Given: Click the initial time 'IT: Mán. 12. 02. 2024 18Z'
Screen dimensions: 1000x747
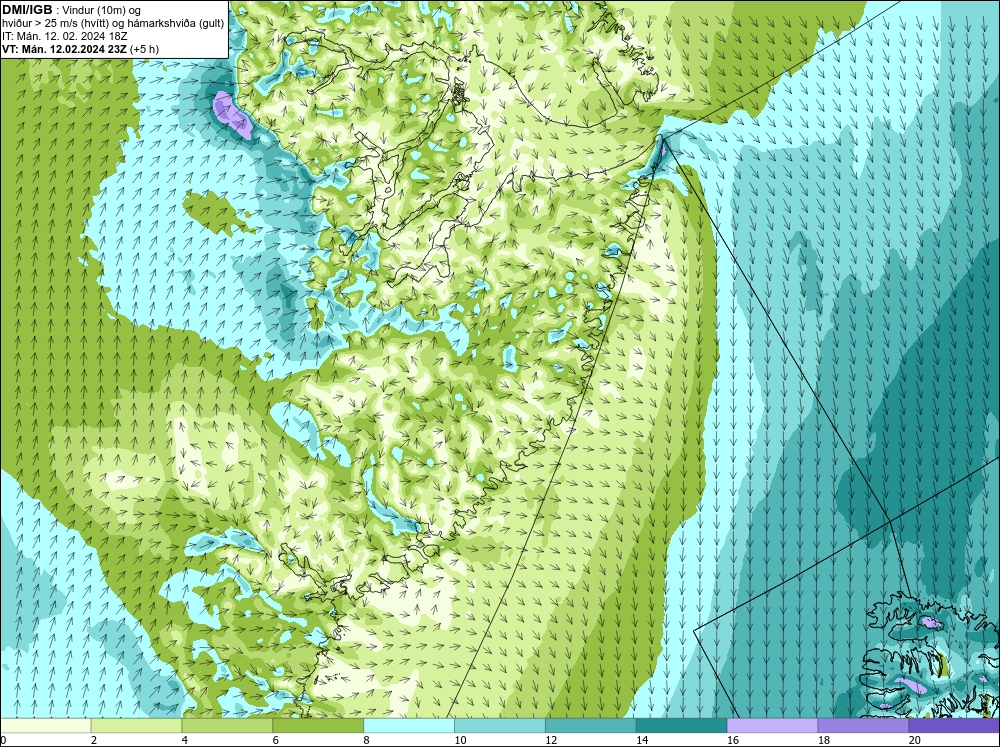Looking at the screenshot, I should 64,36.
